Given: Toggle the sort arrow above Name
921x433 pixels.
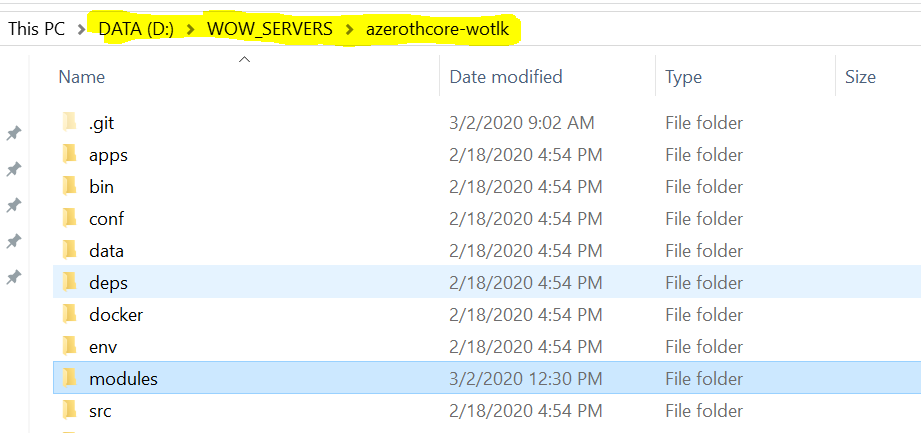Looking at the screenshot, I should coord(245,59).
